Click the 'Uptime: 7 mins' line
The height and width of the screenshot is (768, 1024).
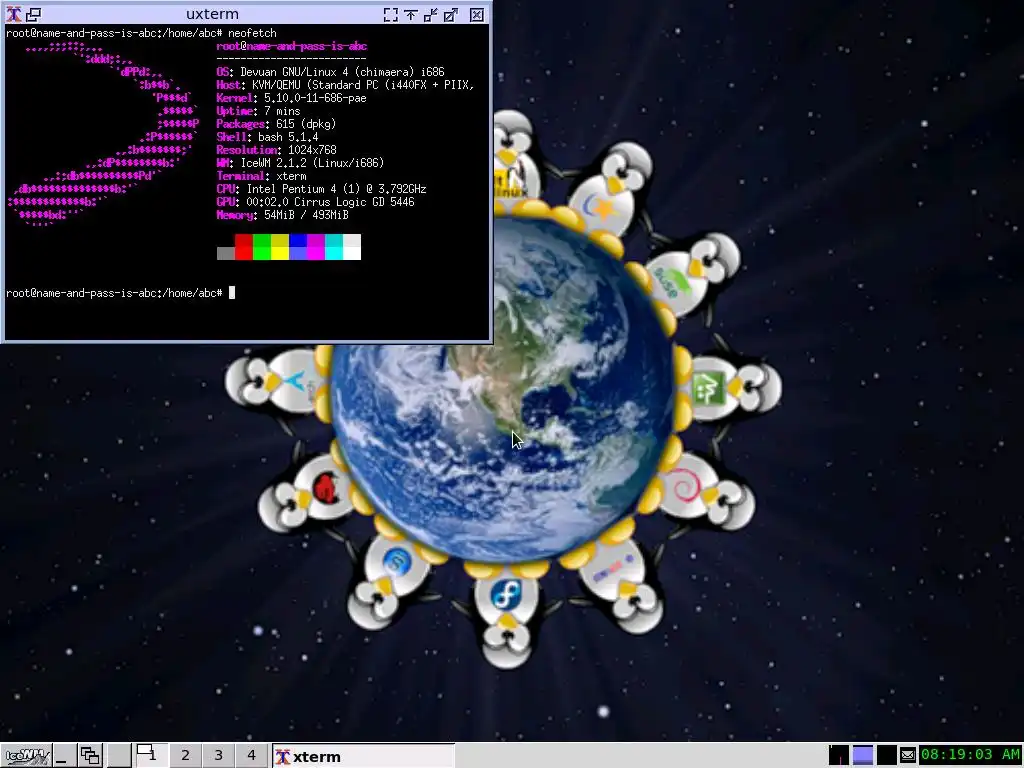pyautogui.click(x=258, y=111)
